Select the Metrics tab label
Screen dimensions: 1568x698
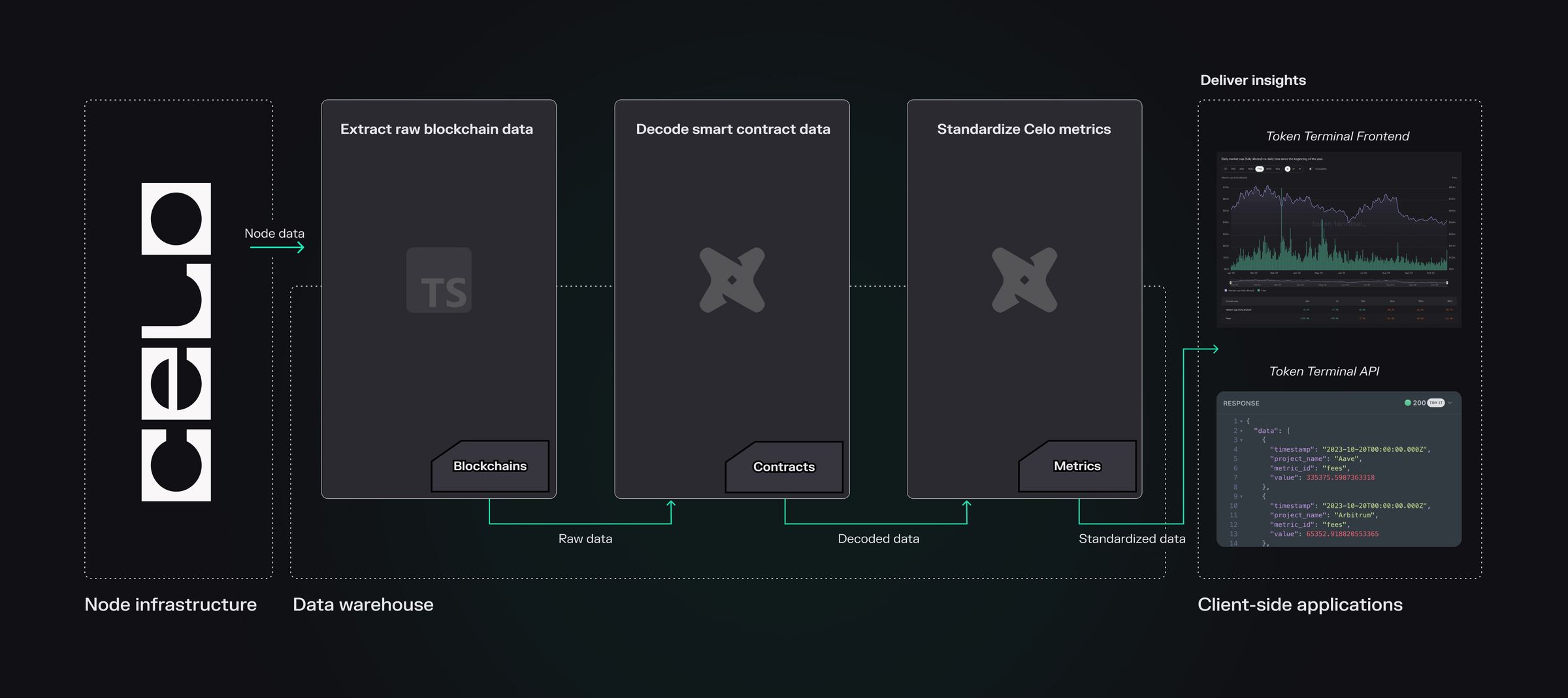click(x=1077, y=466)
